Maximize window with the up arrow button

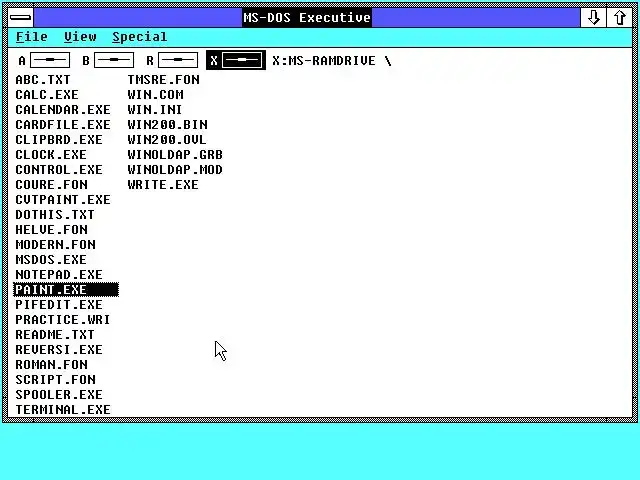(619, 18)
